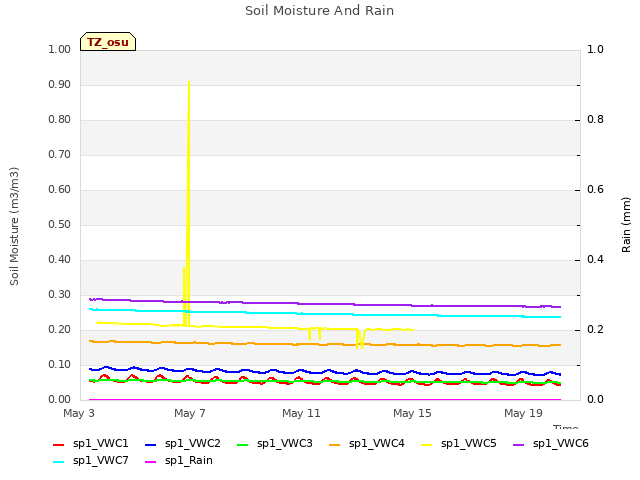
Task: Toggle the sp1_VWC1 legend entry
Action: tap(91, 444)
